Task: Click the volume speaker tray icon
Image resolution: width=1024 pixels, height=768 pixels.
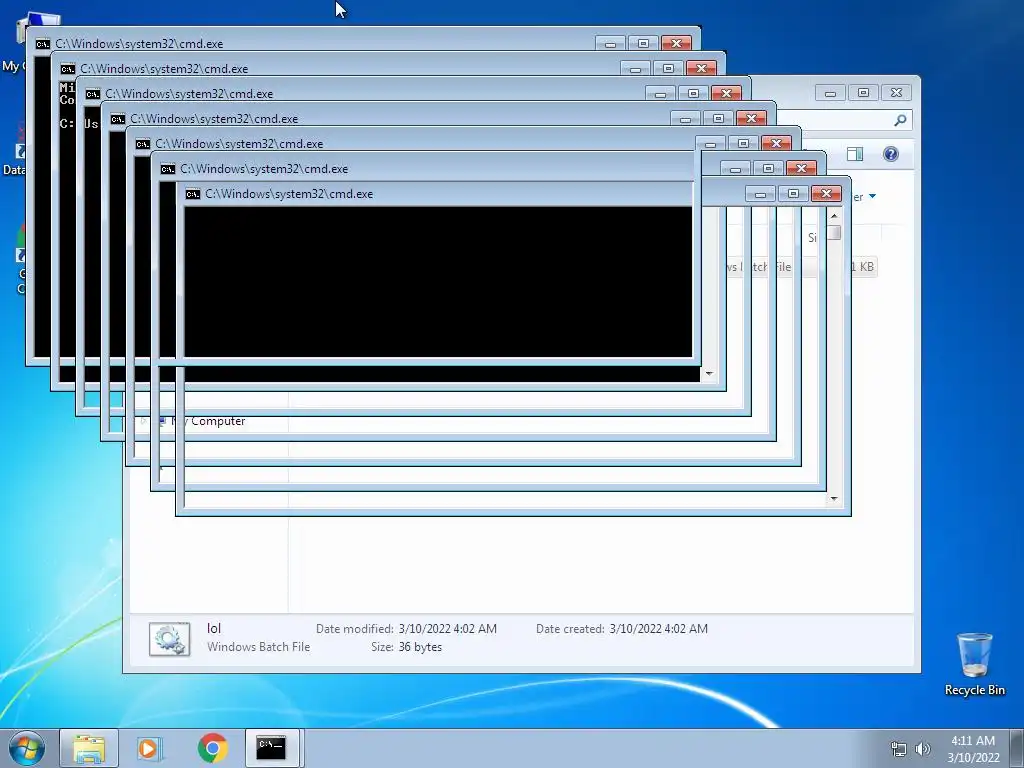Action: [x=922, y=749]
